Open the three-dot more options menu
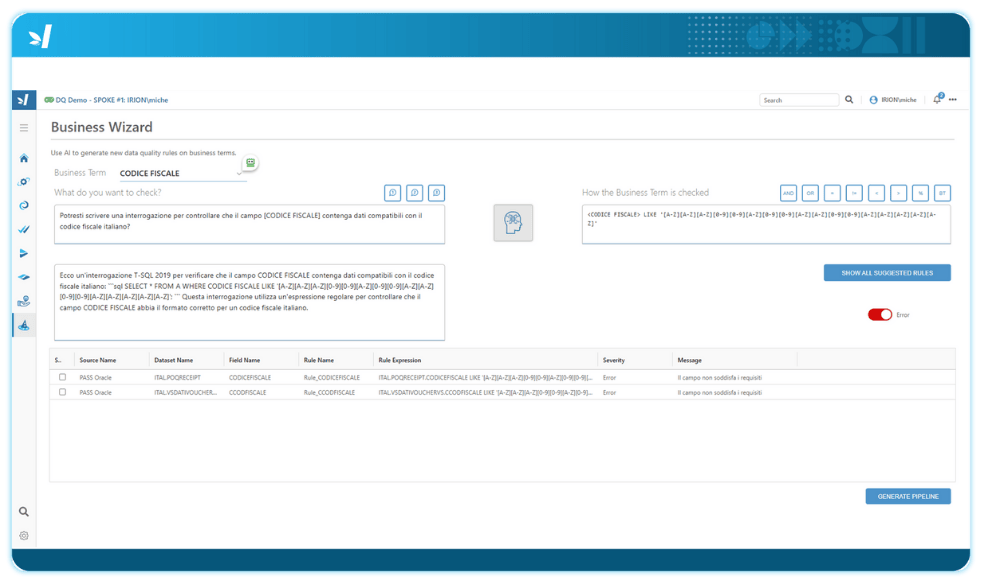 pos(953,100)
